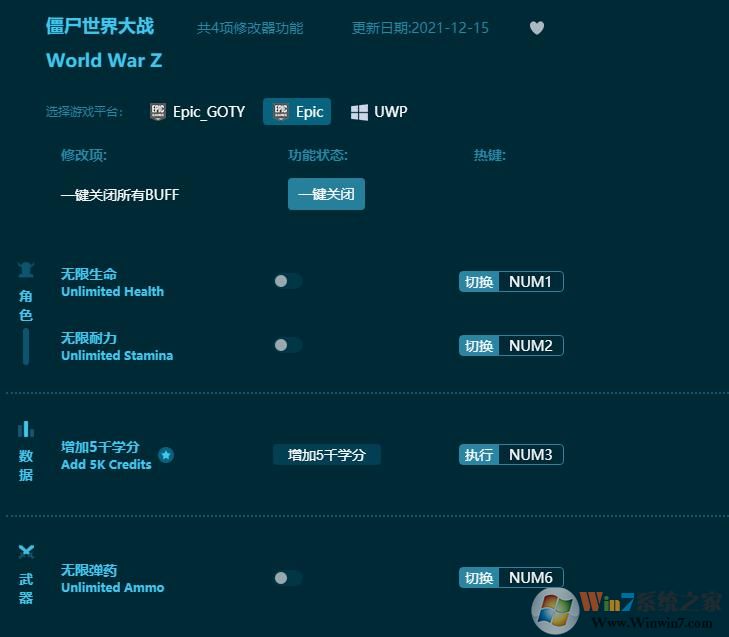Click the 一键关闭 button
The height and width of the screenshot is (637, 729).
(326, 194)
